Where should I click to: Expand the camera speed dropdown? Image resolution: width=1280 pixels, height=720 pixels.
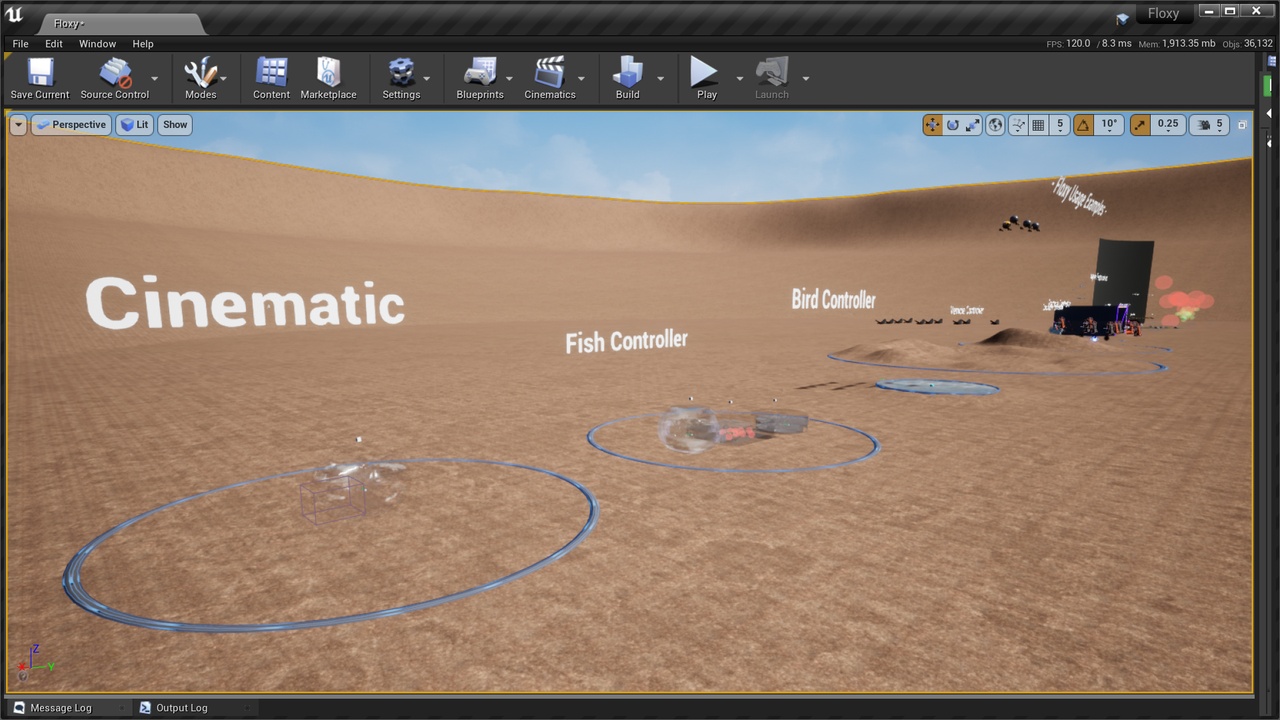1209,125
